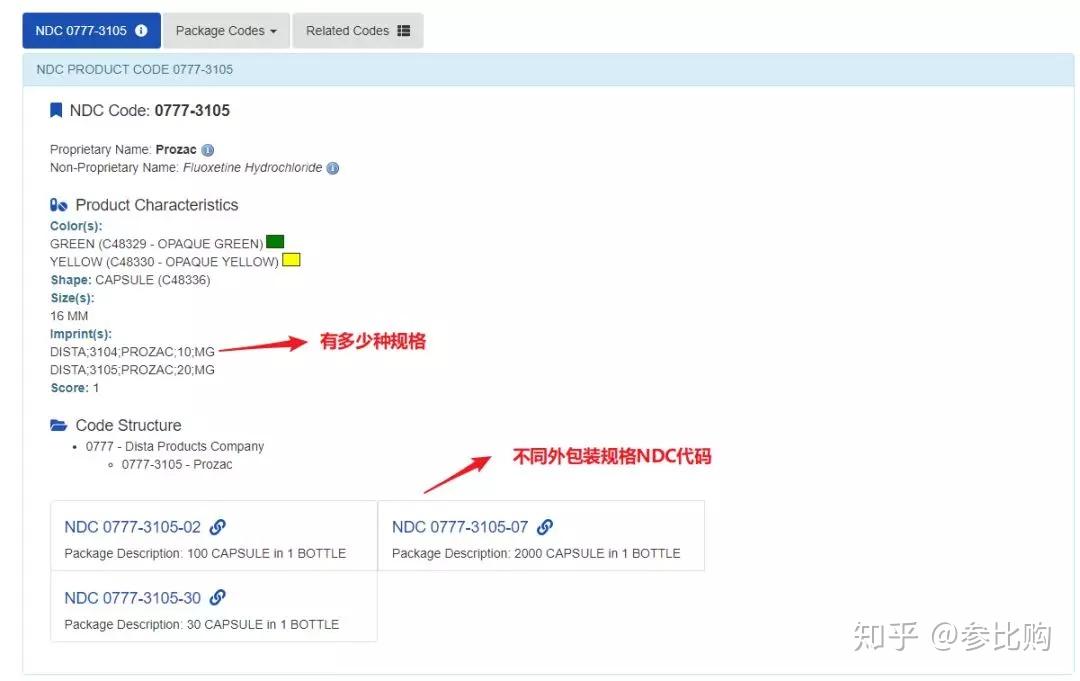This screenshot has width=1080, height=681.
Task: Open the Package Codes dropdown
Action: [226, 30]
